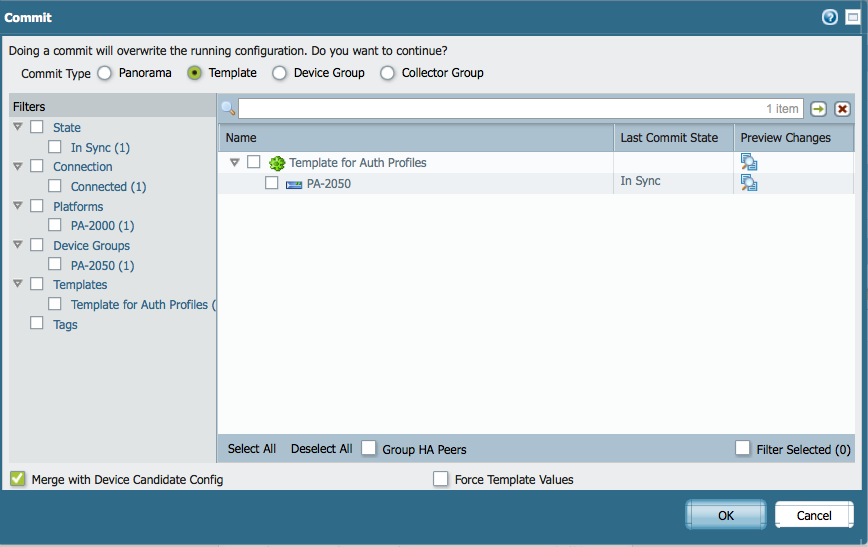Check Template for Auth Profiles row checkbox

(x=254, y=162)
